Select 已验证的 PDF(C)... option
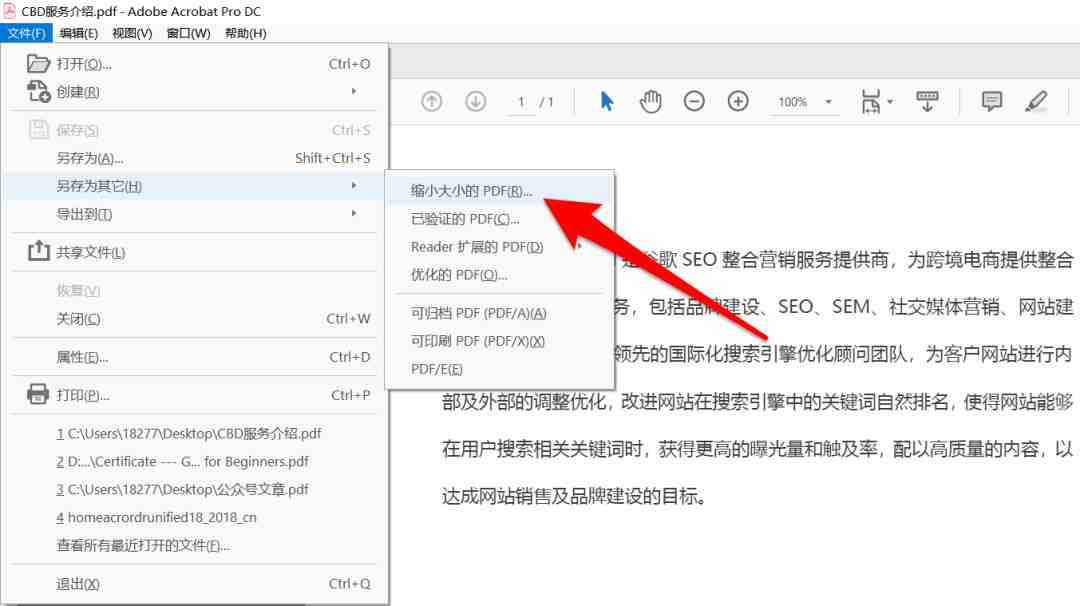1080x606 pixels. 499,219
